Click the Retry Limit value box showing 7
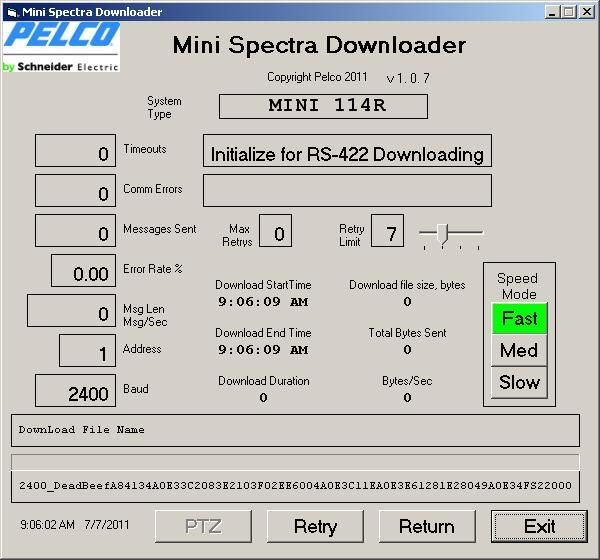Screen dimensions: 600x560 pyautogui.click(x=387, y=230)
